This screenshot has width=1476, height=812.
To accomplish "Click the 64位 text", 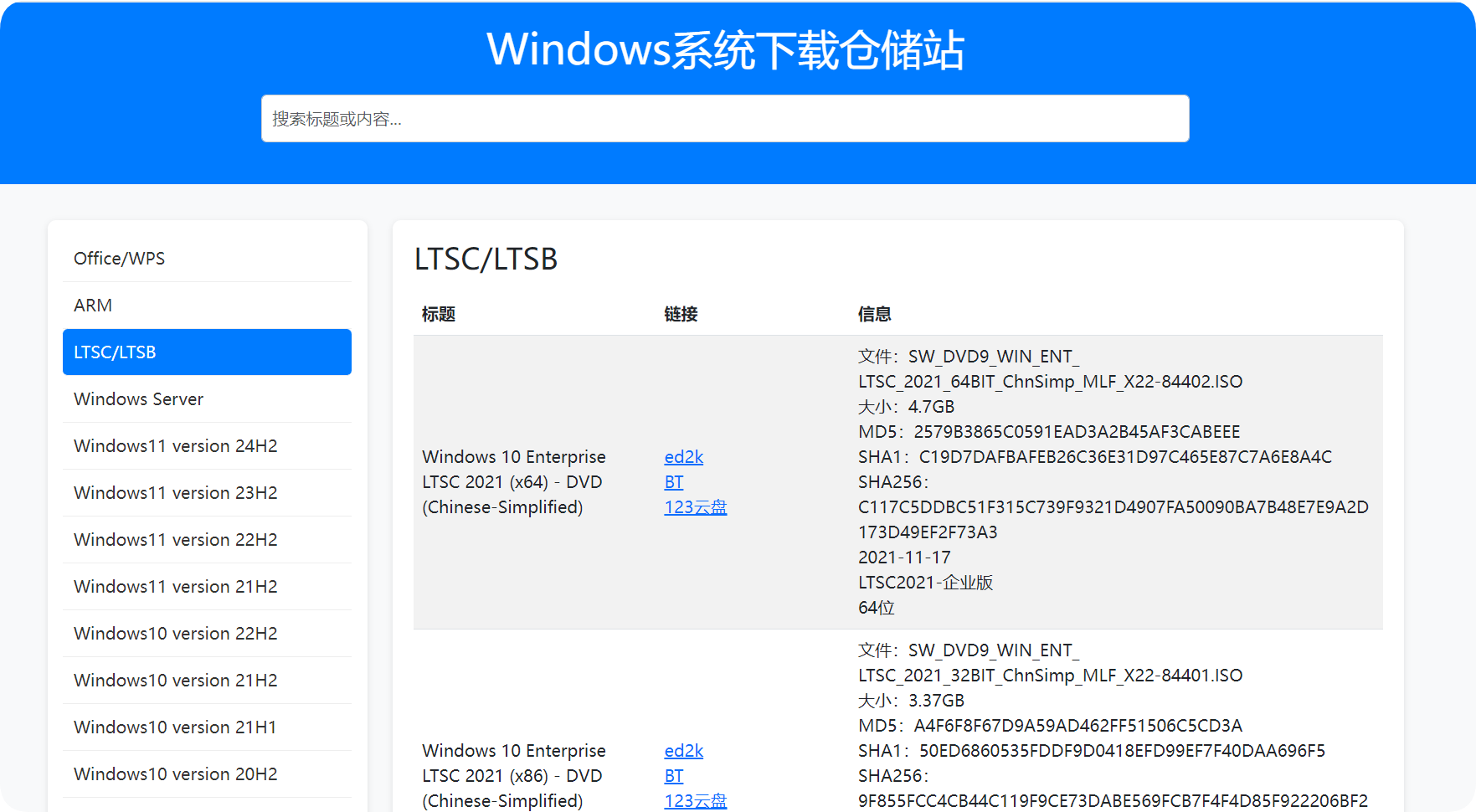I will point(877,608).
